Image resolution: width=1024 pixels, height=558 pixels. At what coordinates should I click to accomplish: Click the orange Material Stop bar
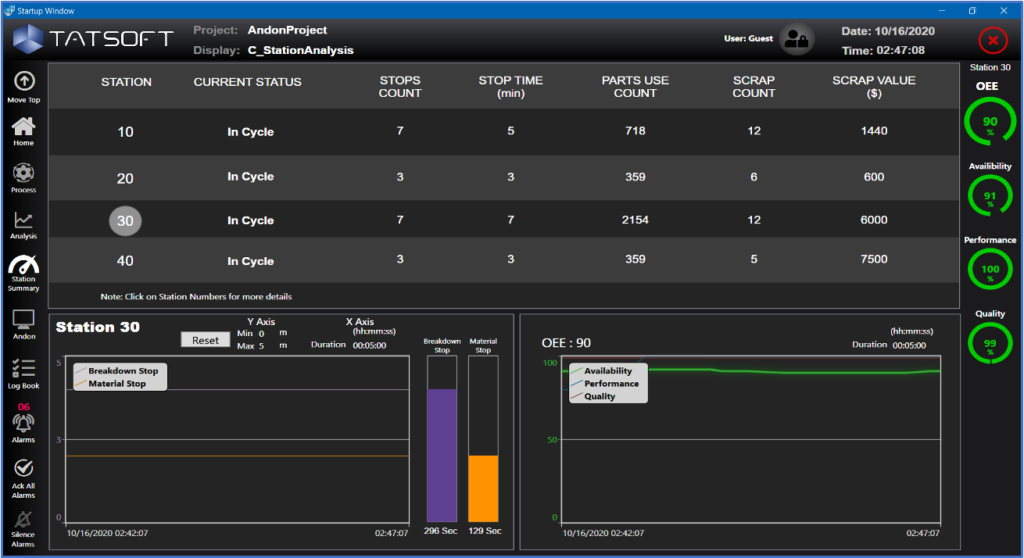pos(483,487)
